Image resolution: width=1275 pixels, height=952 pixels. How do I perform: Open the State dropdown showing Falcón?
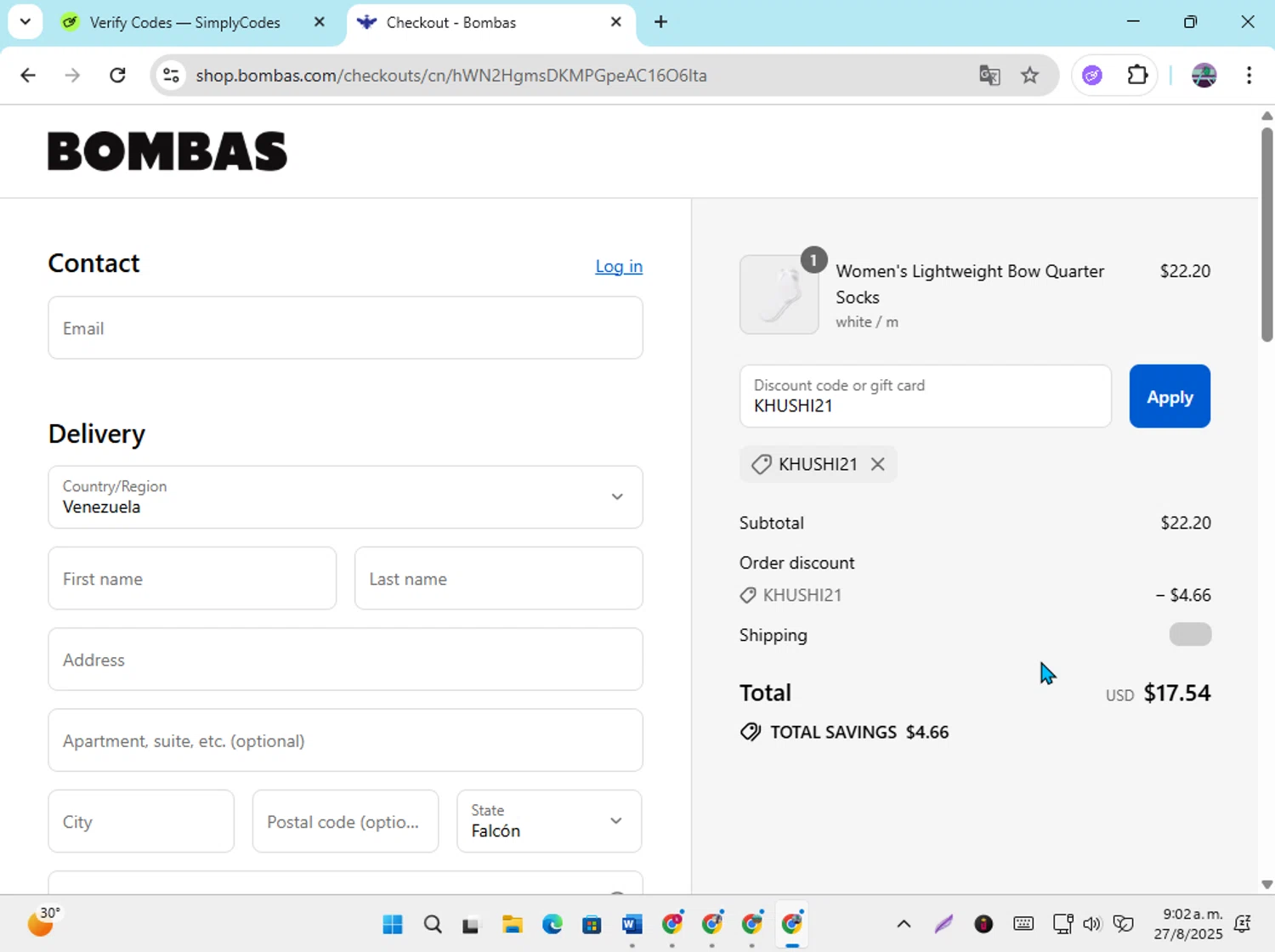point(549,822)
